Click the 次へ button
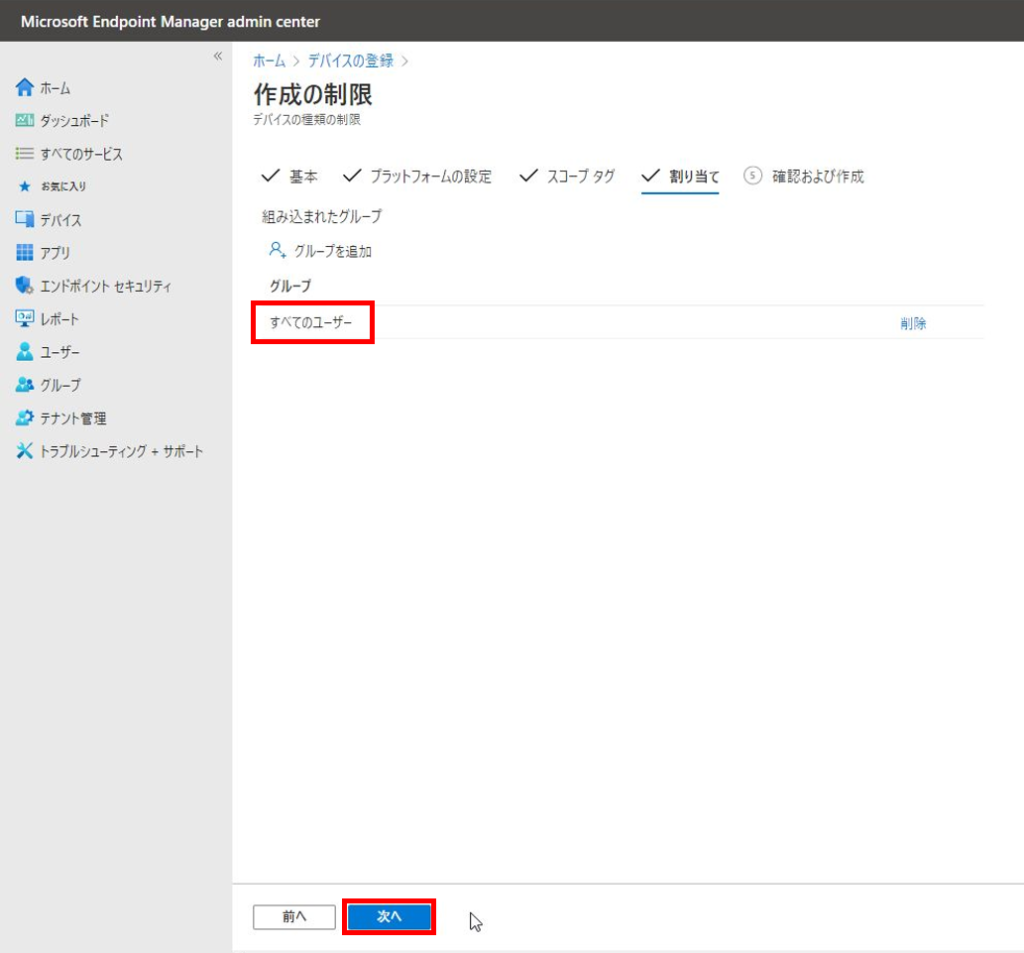1024x953 pixels. click(x=389, y=916)
